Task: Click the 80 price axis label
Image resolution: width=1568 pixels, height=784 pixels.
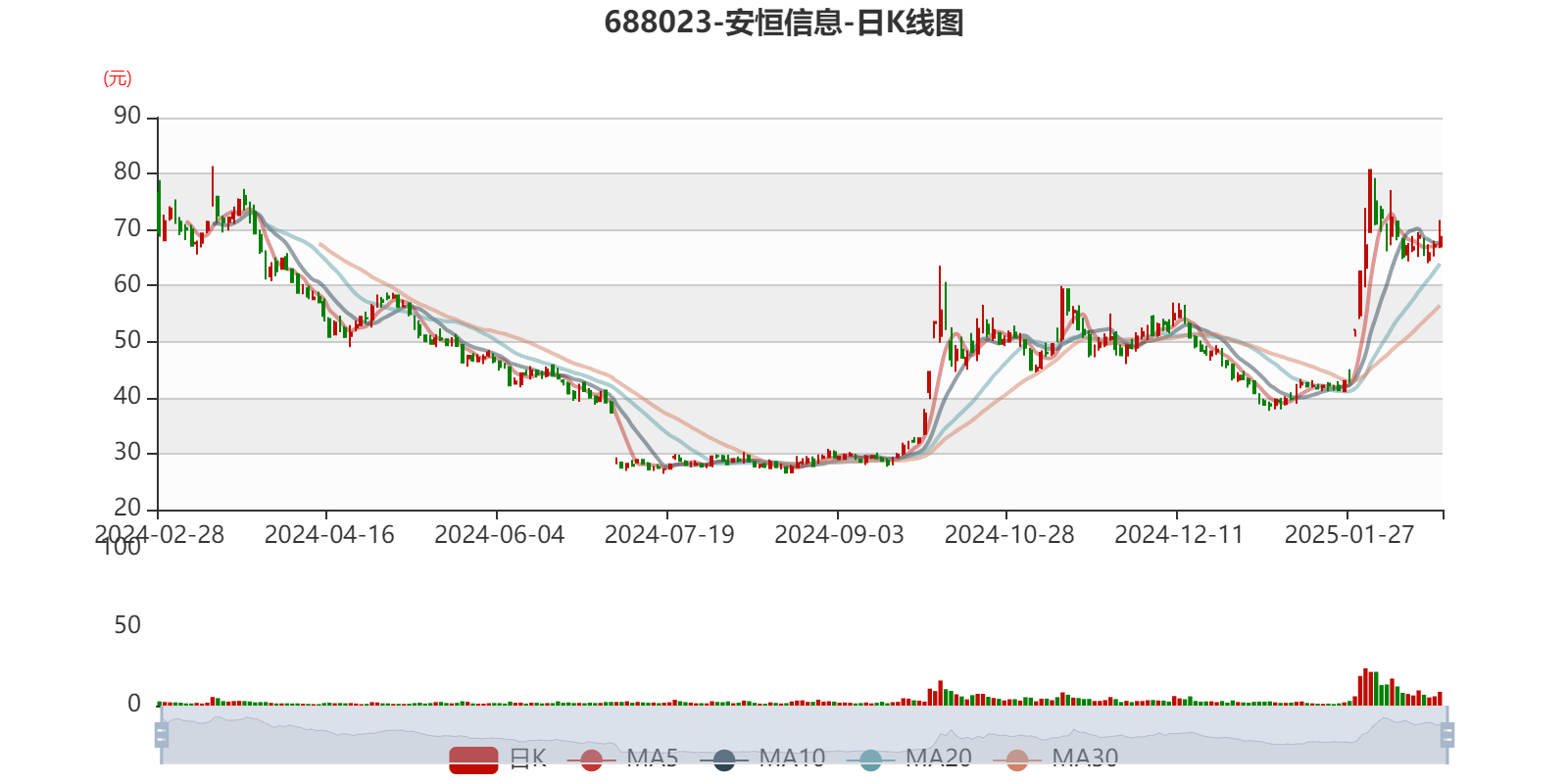Action: point(127,171)
